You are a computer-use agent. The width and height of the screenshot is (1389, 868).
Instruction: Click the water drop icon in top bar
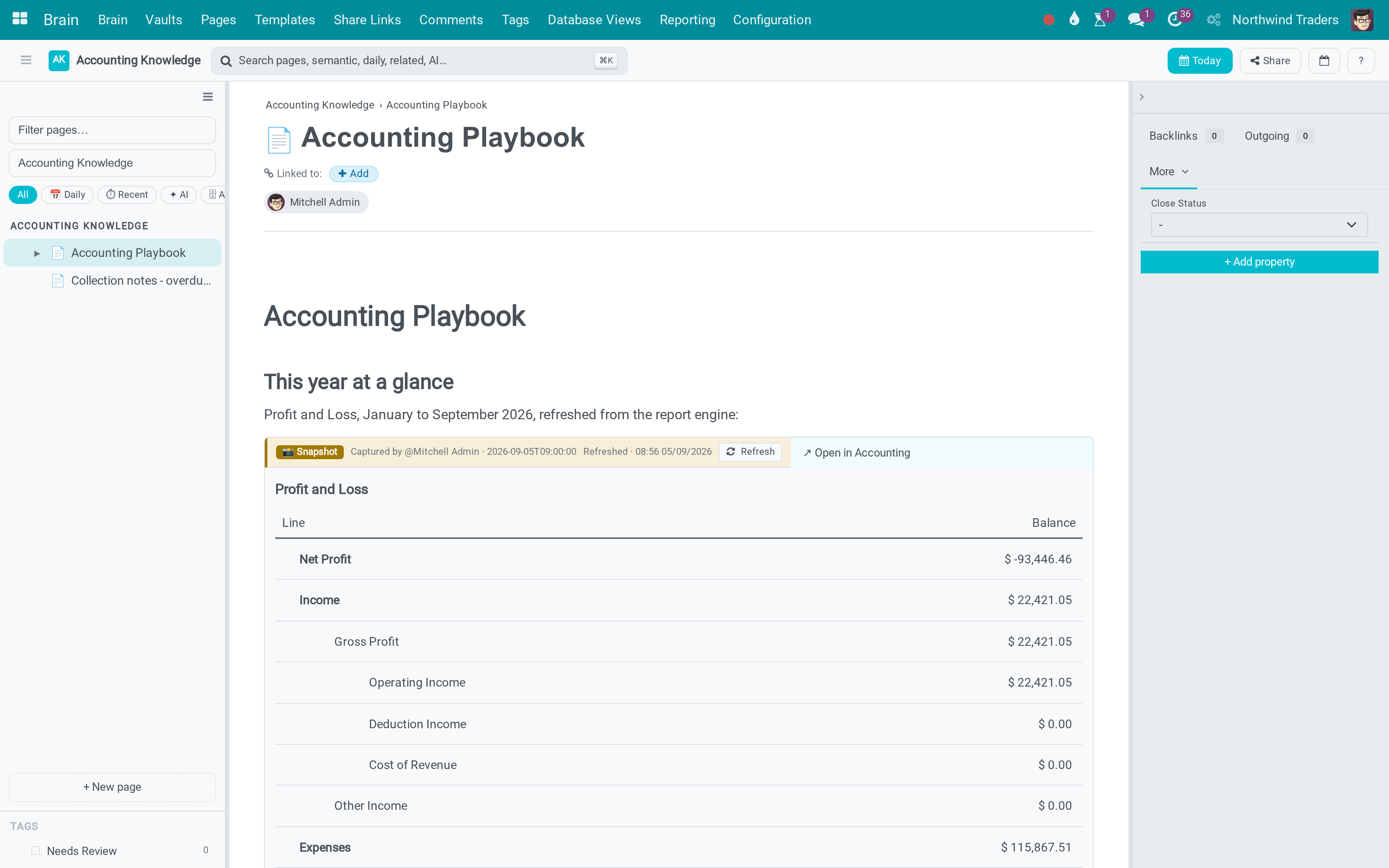[1074, 20]
